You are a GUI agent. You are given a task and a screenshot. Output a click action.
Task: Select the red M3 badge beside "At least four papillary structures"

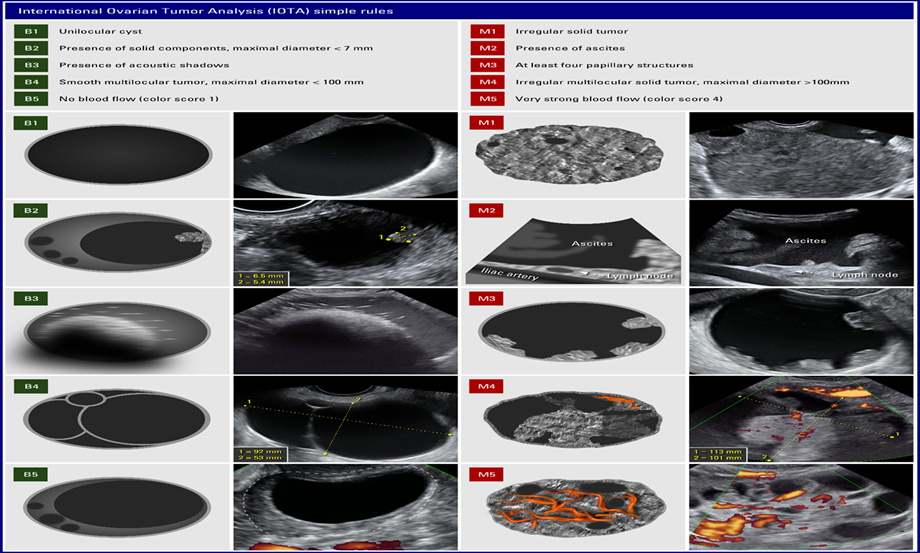point(485,65)
